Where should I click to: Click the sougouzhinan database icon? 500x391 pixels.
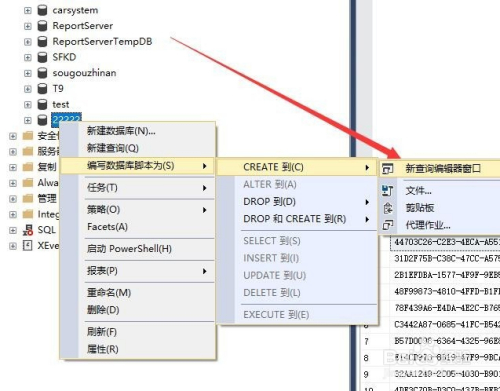click(x=42, y=73)
